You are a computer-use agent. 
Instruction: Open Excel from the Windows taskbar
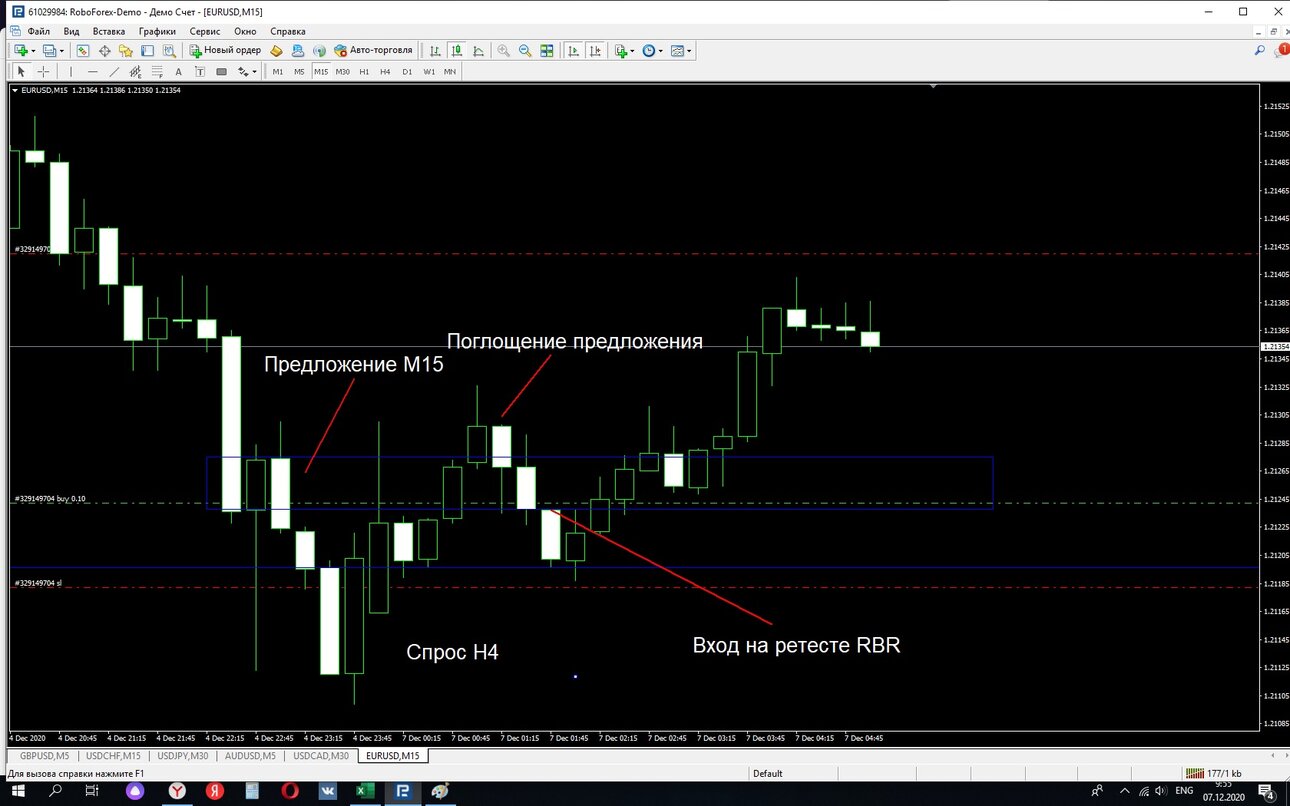point(365,791)
